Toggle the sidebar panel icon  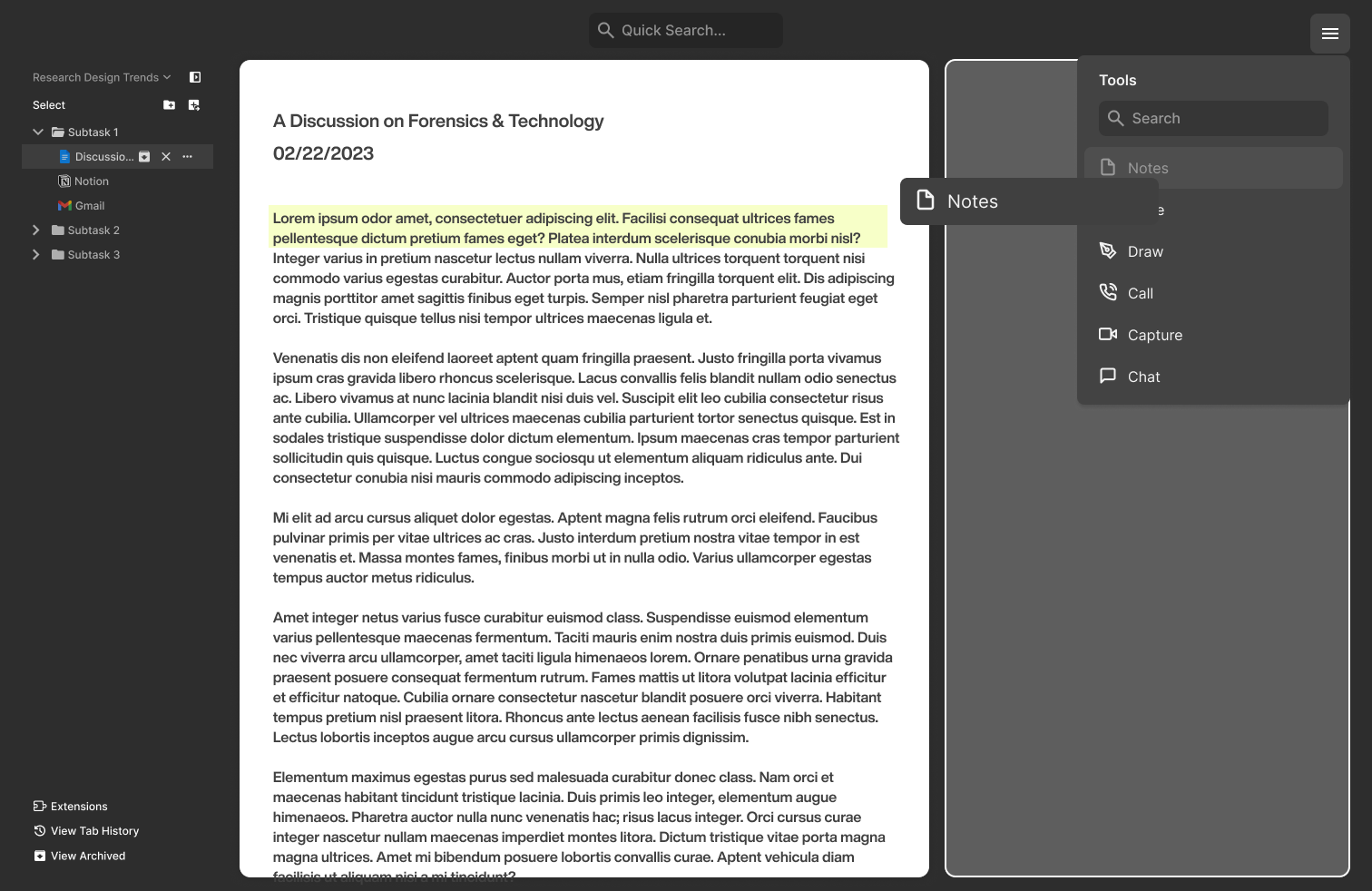click(195, 77)
